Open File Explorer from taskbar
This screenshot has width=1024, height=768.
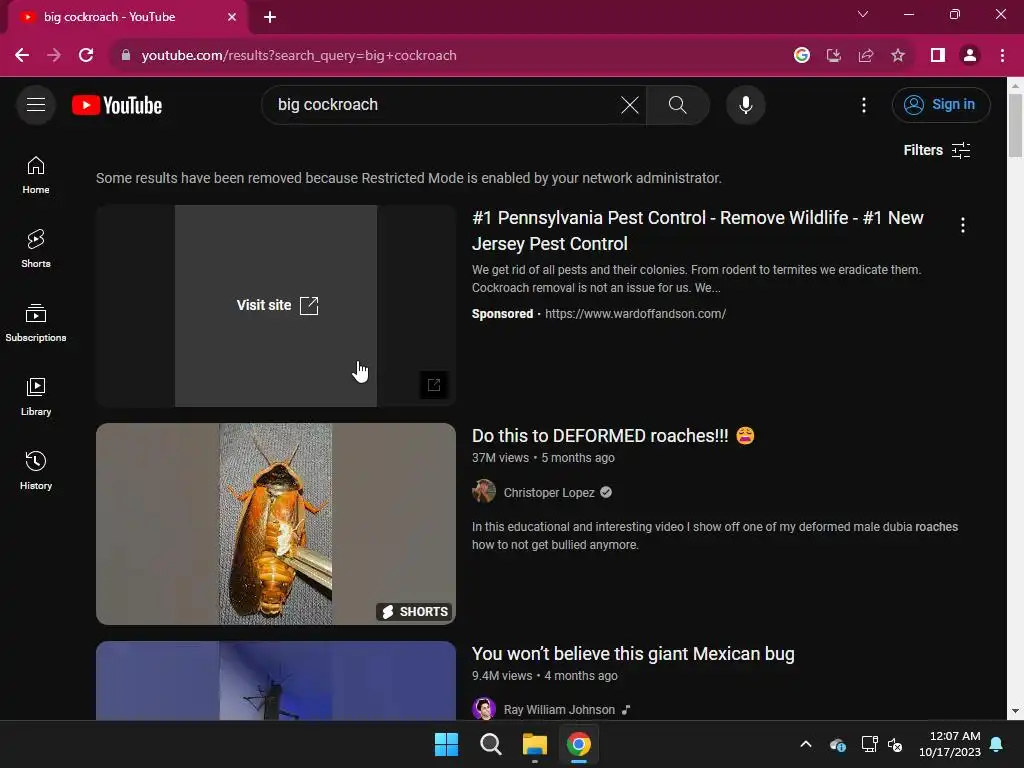tap(534, 744)
